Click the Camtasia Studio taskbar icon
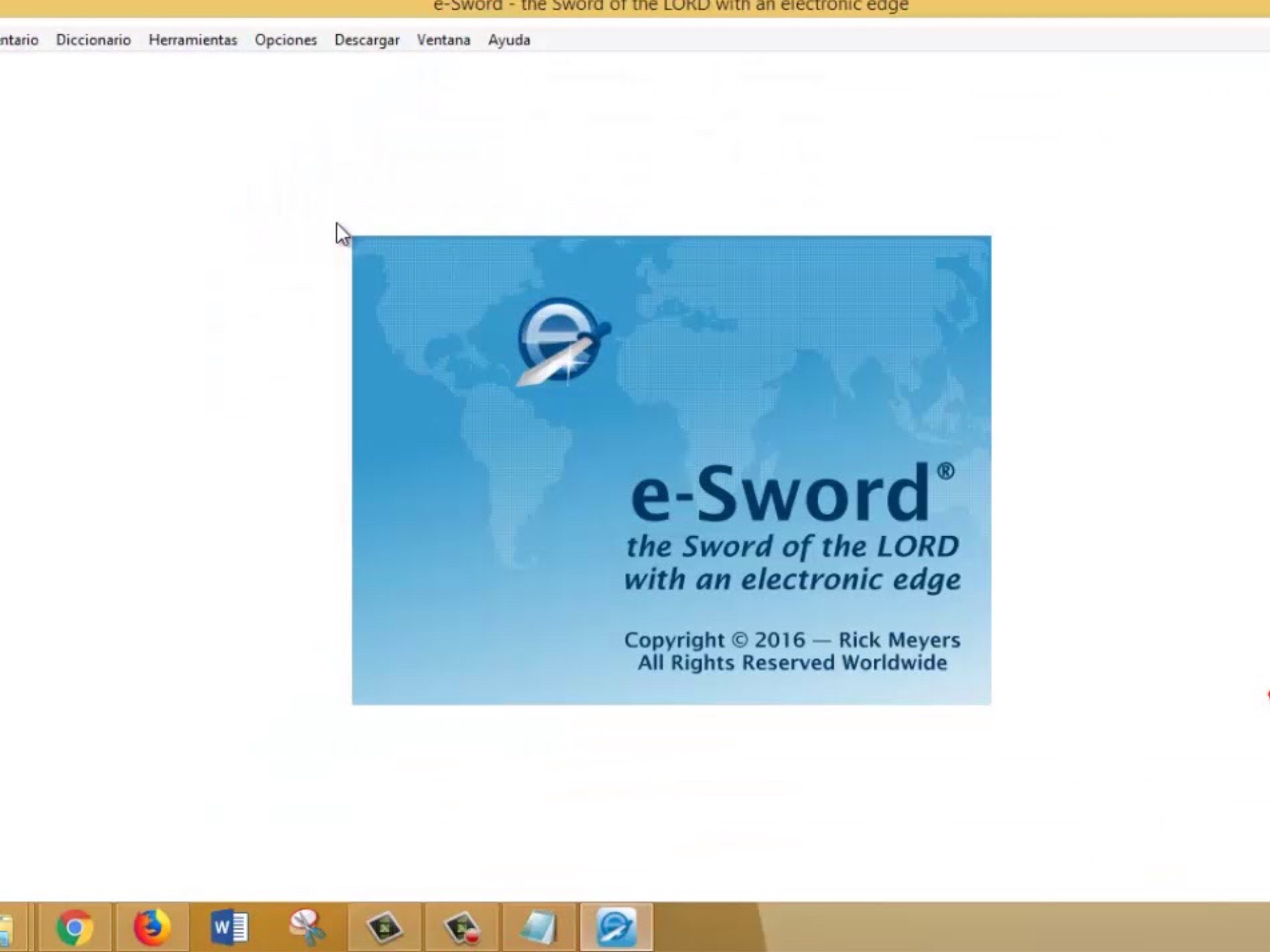Viewport: 1270px width, 952px height. [x=384, y=927]
